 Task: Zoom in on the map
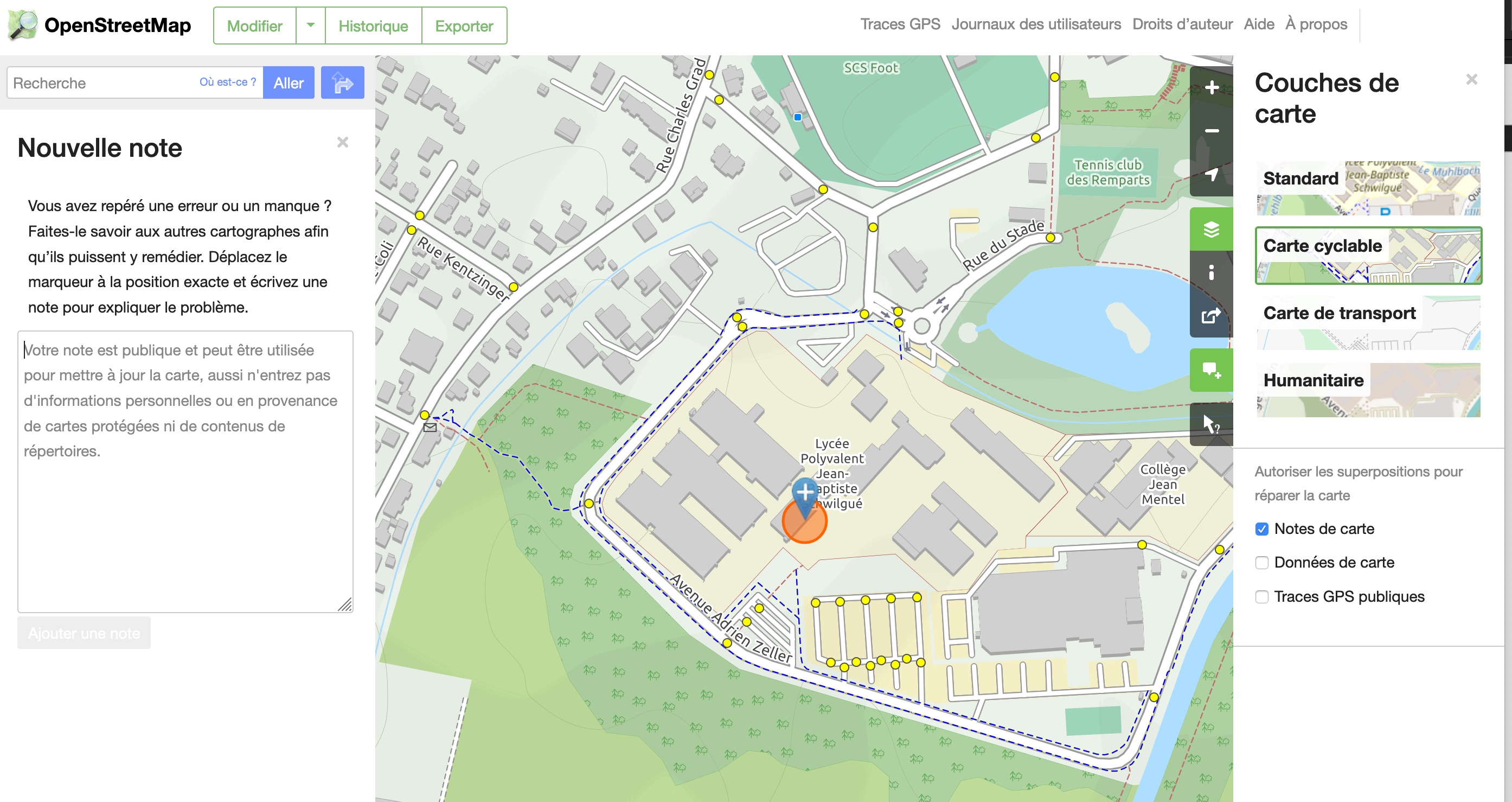pyautogui.click(x=1212, y=87)
